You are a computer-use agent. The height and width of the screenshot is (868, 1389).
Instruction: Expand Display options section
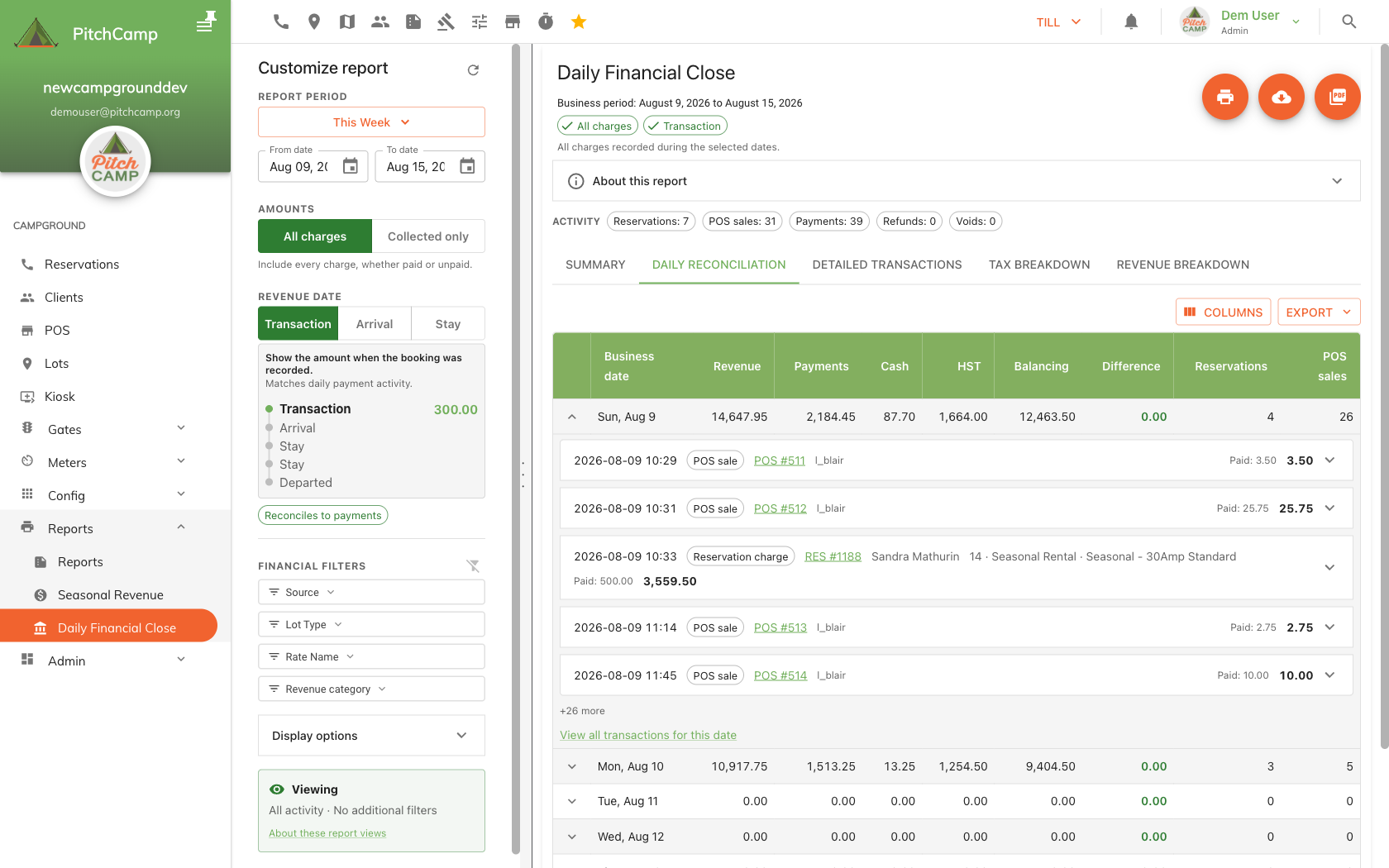[371, 736]
